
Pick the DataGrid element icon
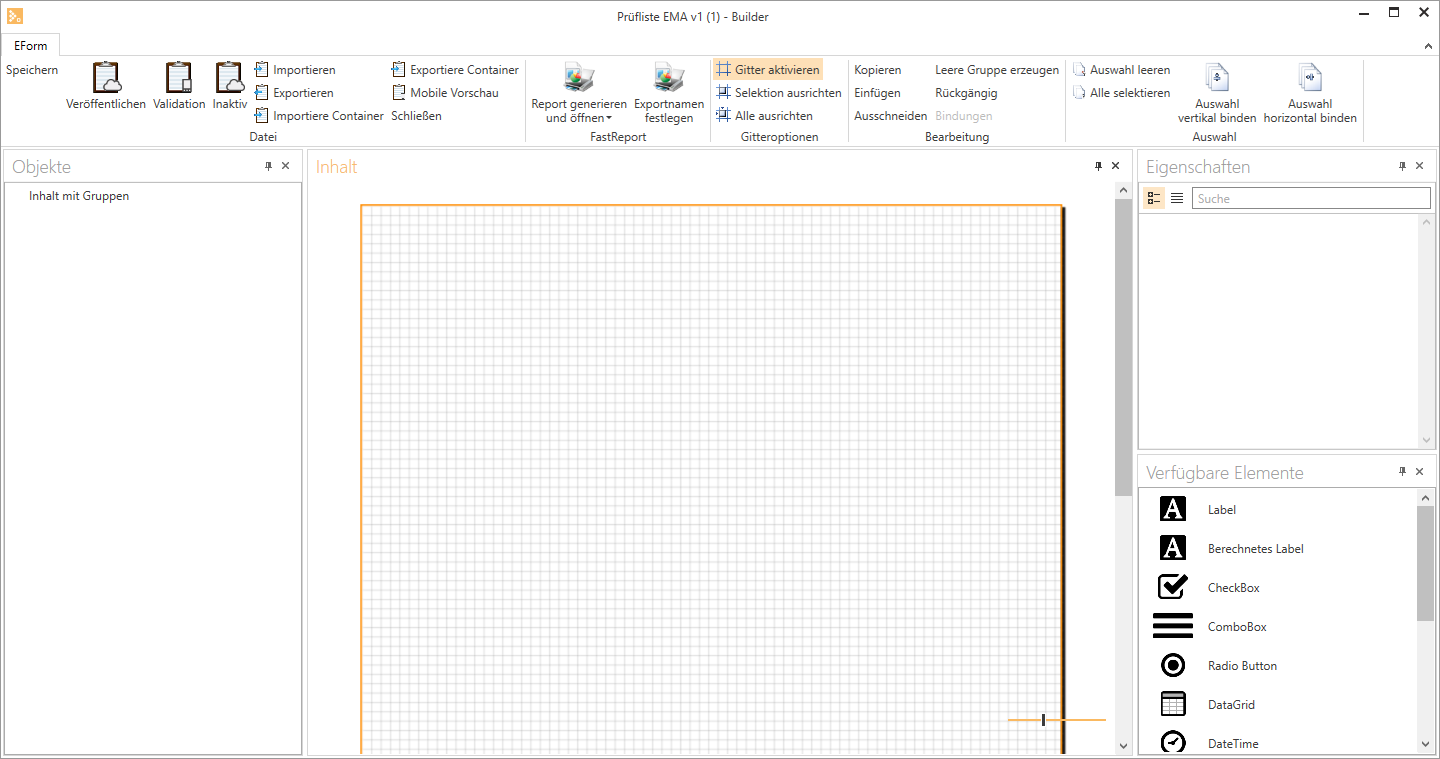[1172, 704]
